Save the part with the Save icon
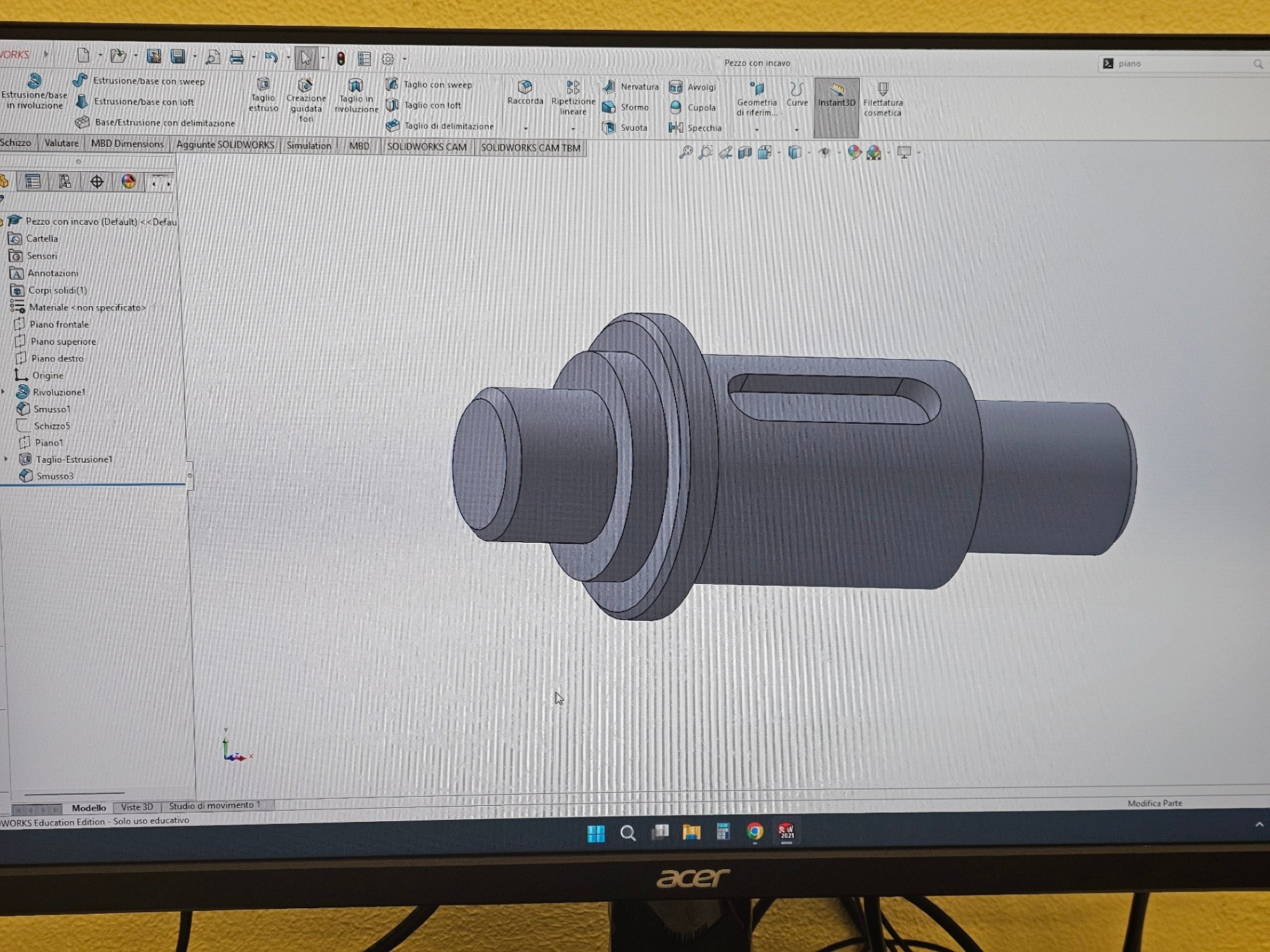 point(178,56)
